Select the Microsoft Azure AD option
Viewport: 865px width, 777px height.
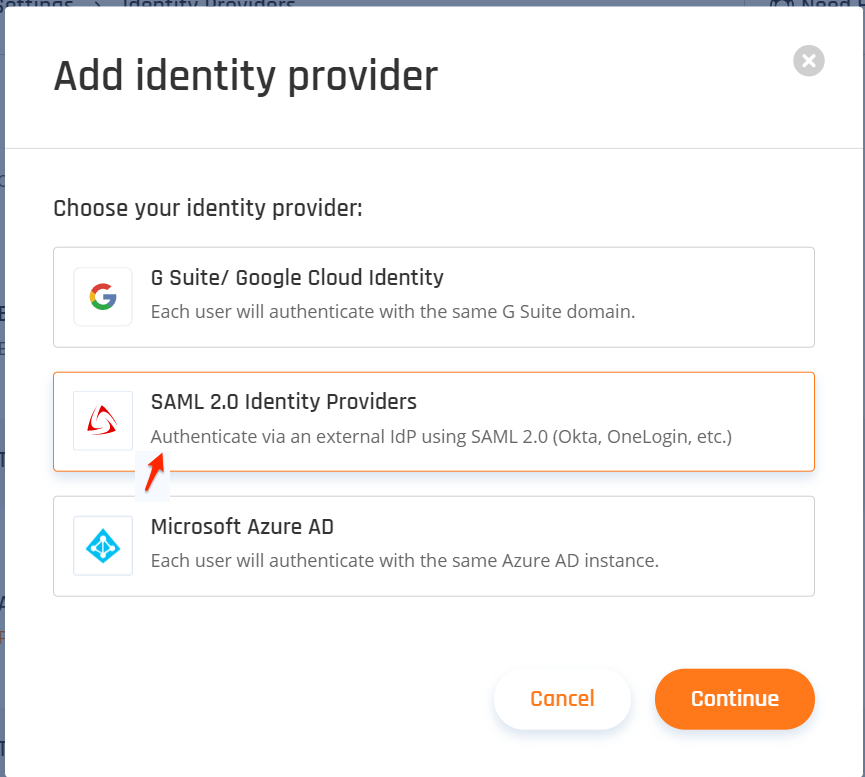point(433,546)
